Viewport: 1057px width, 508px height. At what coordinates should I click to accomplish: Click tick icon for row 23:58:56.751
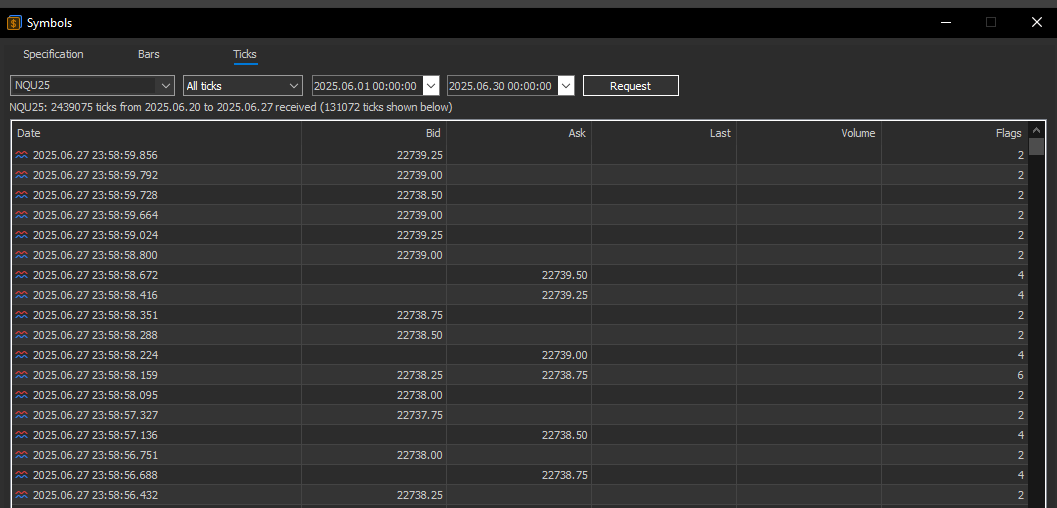pyautogui.click(x=22, y=455)
